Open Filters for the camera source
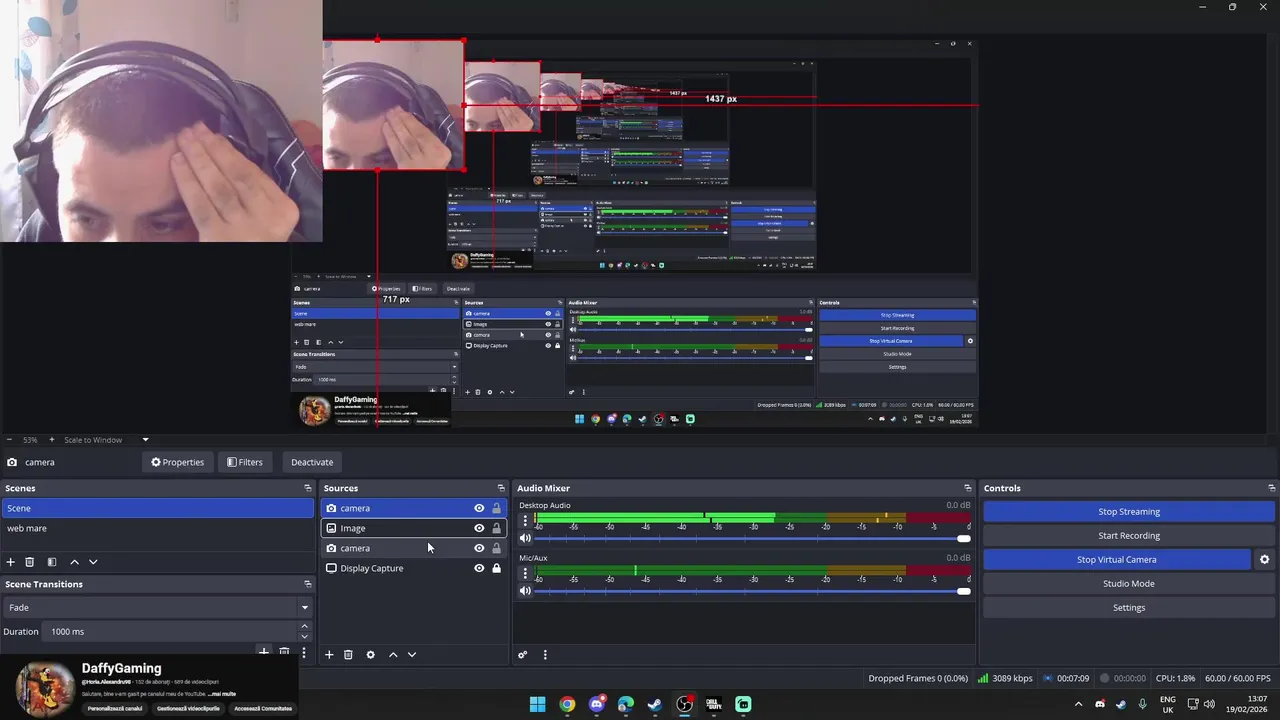The height and width of the screenshot is (720, 1280). [244, 462]
